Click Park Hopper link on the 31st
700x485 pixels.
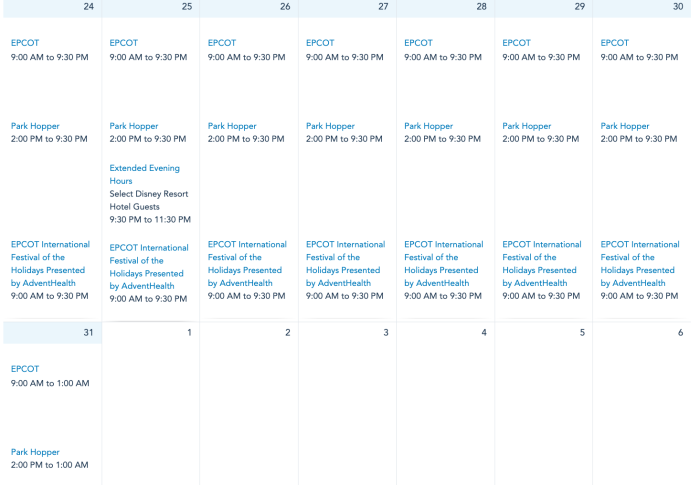35,452
